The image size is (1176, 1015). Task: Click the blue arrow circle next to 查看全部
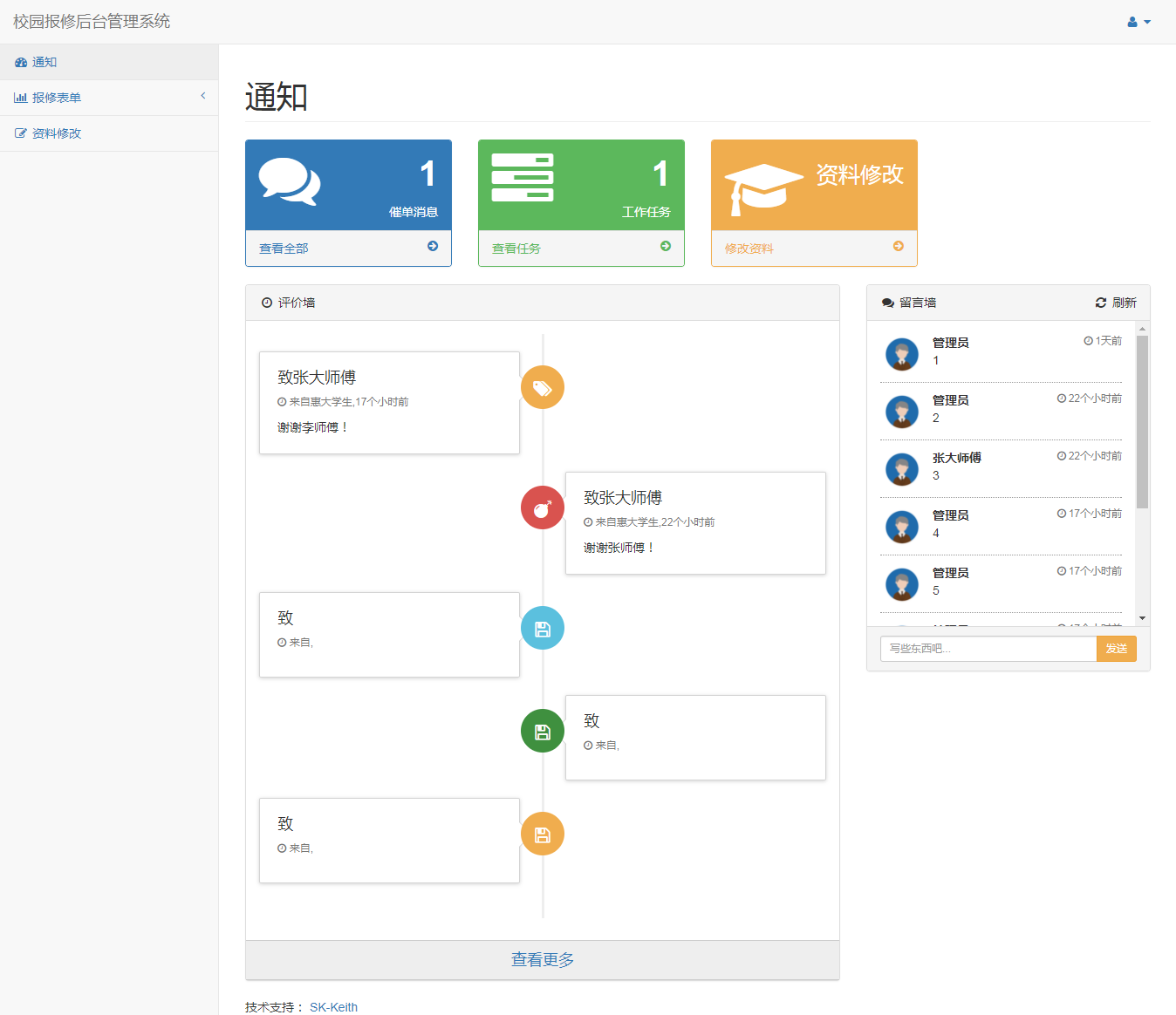click(x=433, y=246)
